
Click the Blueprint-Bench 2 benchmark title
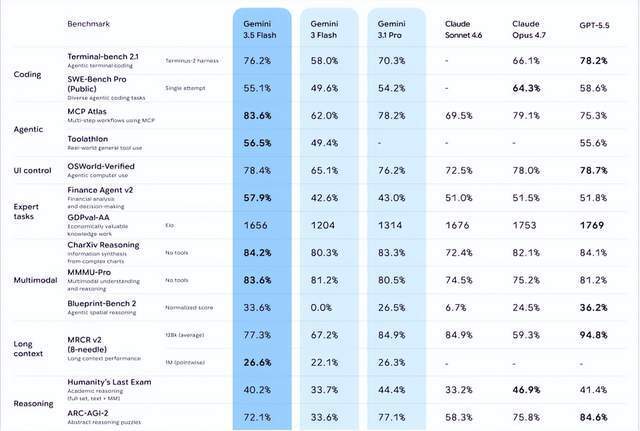pos(102,303)
